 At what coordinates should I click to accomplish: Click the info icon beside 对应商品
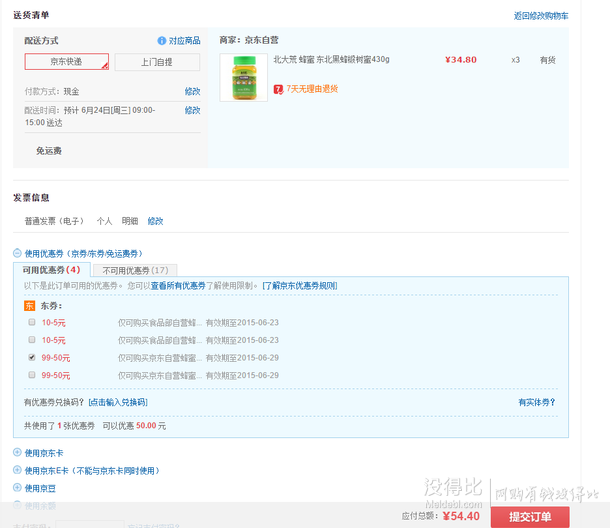click(161, 40)
